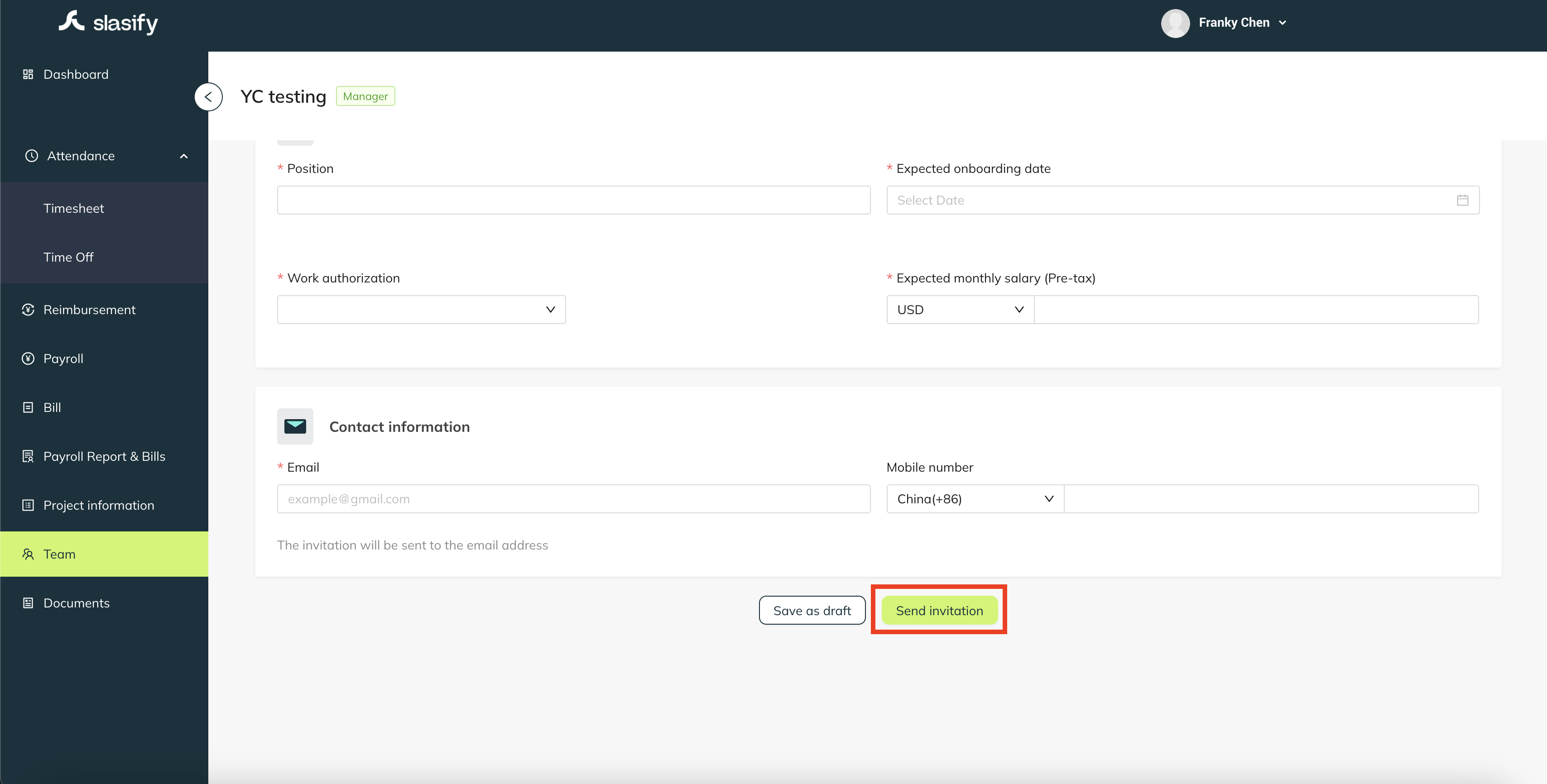This screenshot has width=1547, height=784.
Task: Click the invitation email notice text
Action: (x=413, y=545)
